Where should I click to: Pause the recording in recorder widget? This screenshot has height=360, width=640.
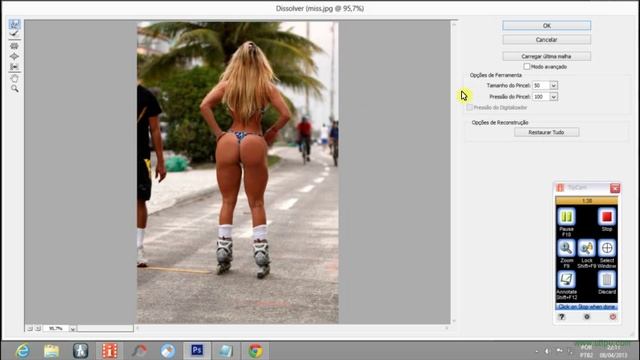566,217
